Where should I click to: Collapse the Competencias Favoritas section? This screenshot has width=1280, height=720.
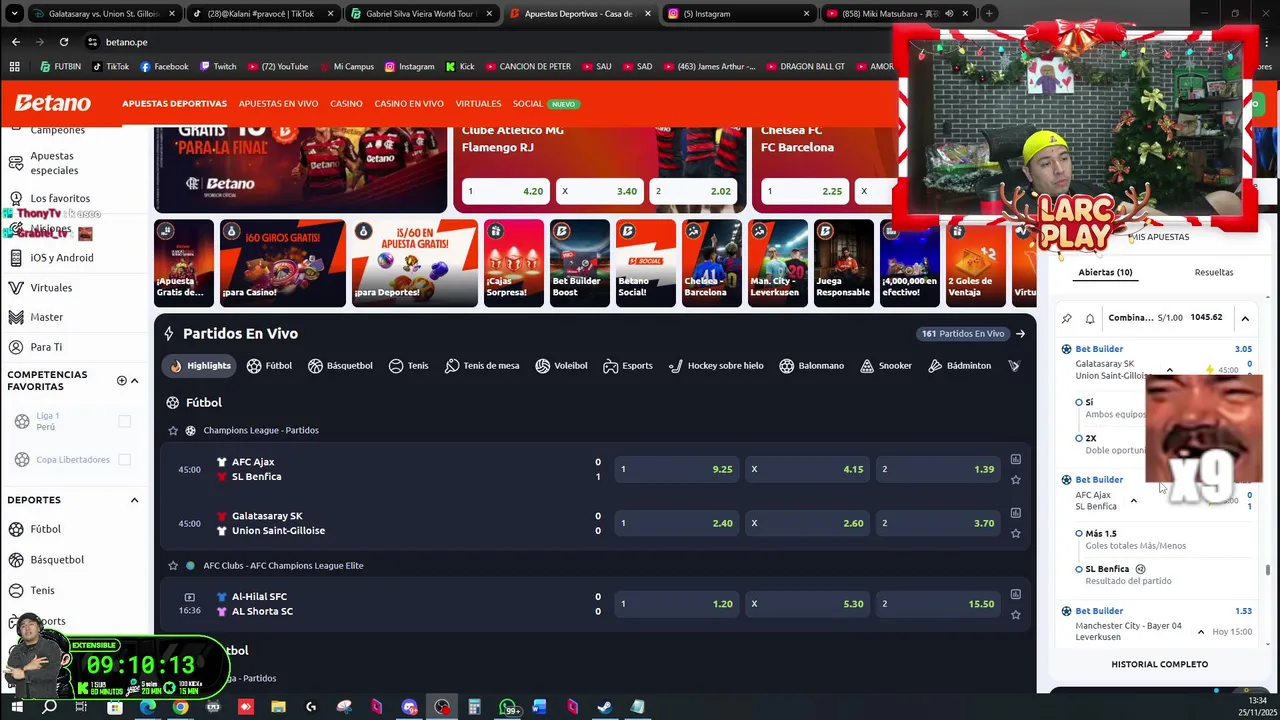(135, 381)
